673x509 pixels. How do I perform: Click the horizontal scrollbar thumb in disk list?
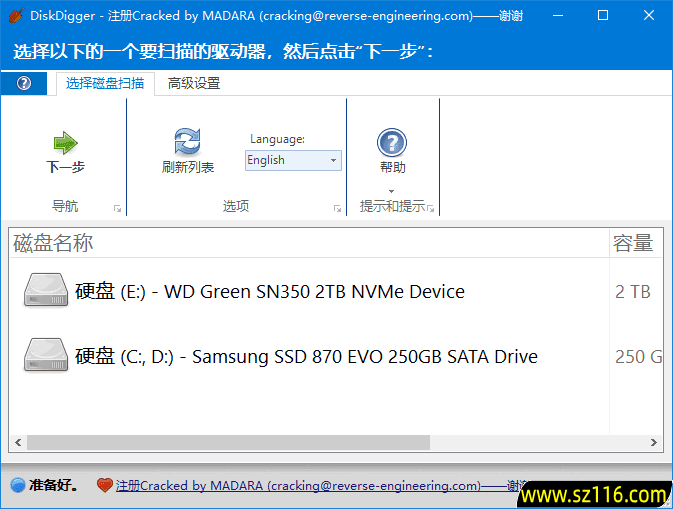[x=228, y=442]
